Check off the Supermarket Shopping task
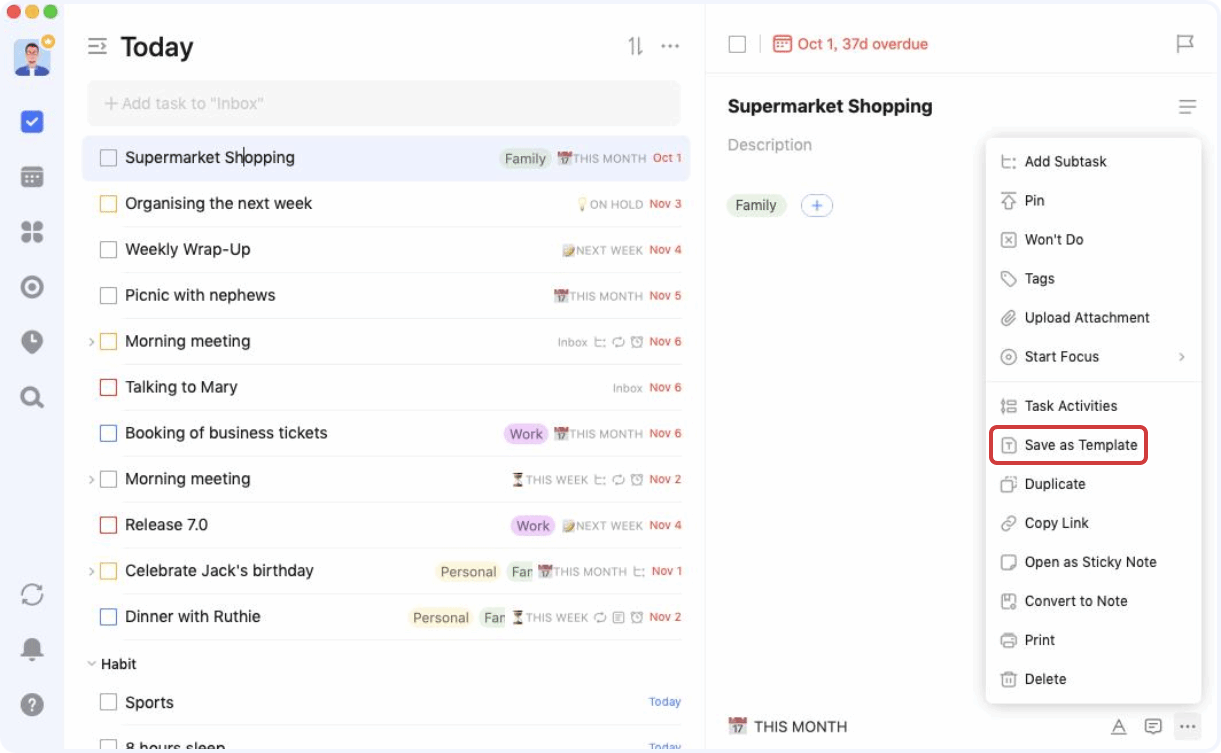The width and height of the screenshot is (1221, 753). pos(108,157)
